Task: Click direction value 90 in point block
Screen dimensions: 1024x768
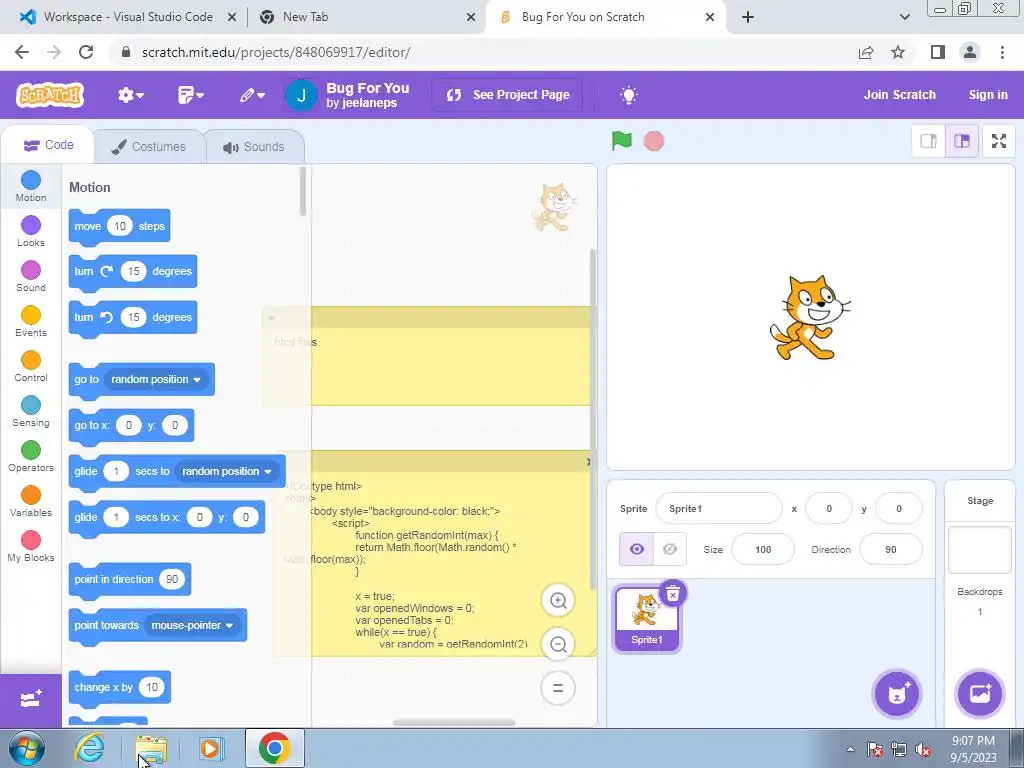Action: click(x=172, y=579)
